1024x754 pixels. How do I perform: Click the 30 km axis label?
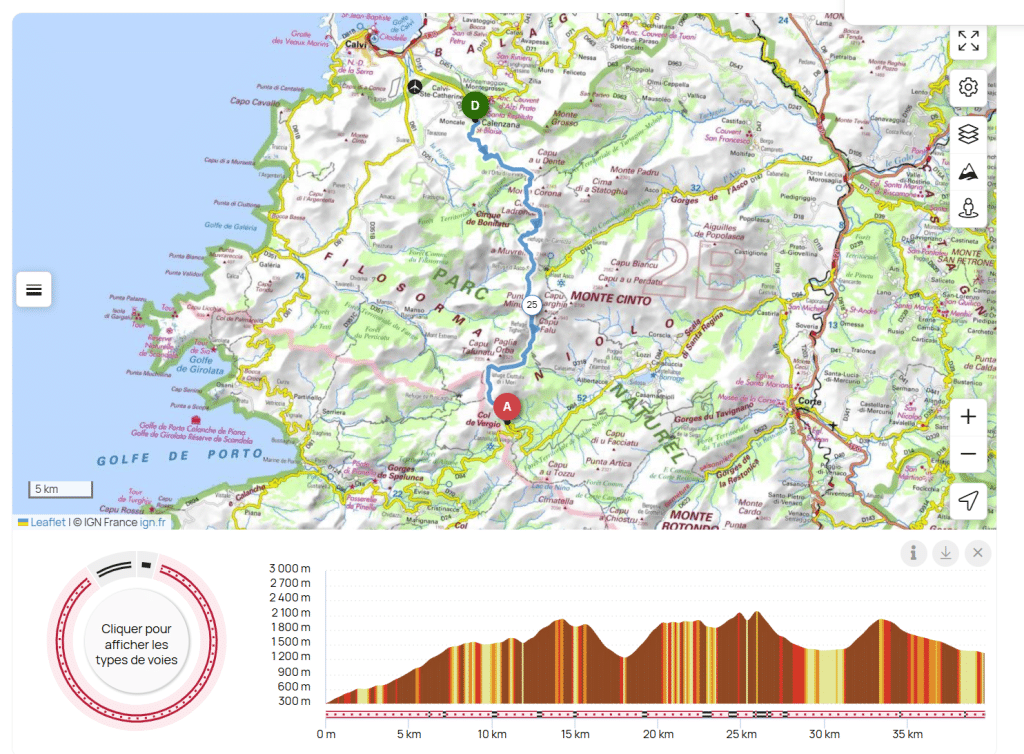pyautogui.click(x=824, y=734)
